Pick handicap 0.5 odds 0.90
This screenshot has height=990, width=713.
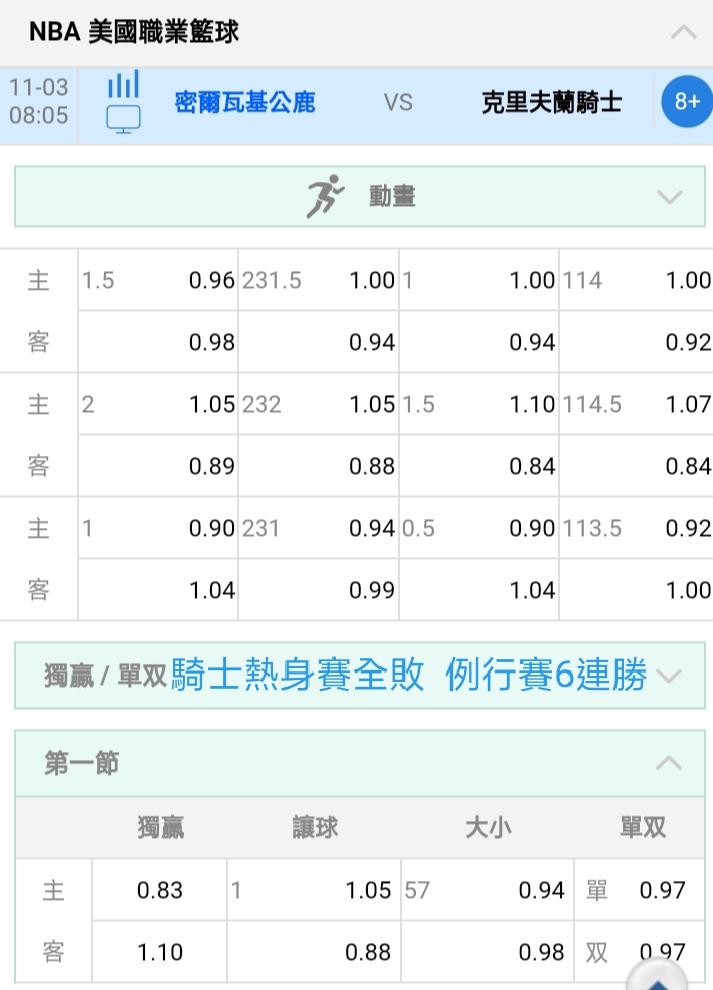click(479, 528)
